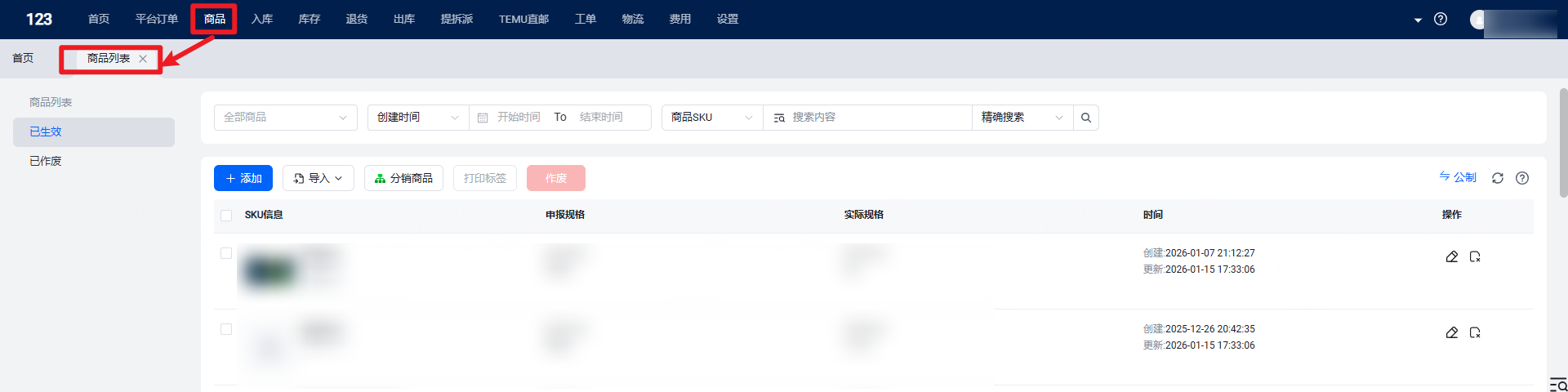Click copy icon for first product row
The height and width of the screenshot is (392, 1568).
click(1475, 256)
